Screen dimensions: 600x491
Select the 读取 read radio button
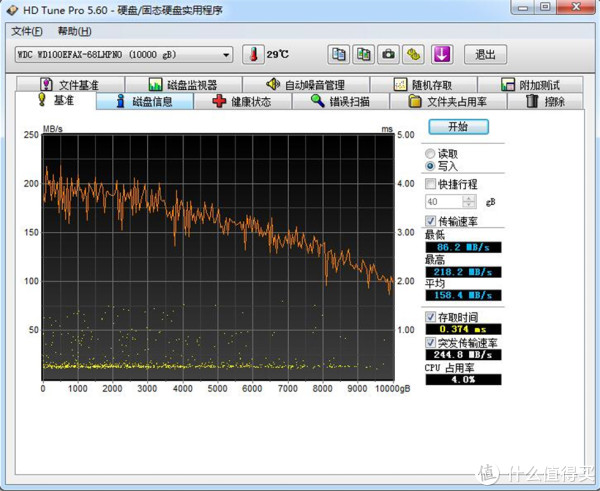[430, 154]
